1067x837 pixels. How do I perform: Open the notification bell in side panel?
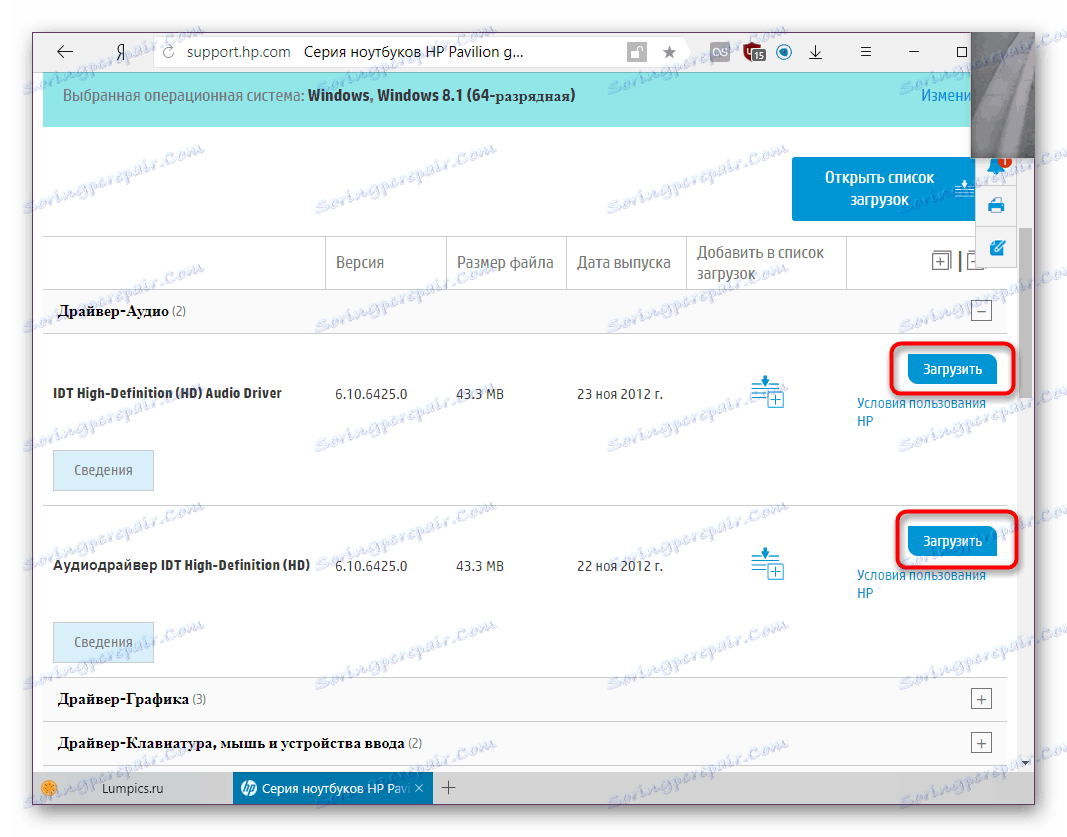(x=996, y=165)
